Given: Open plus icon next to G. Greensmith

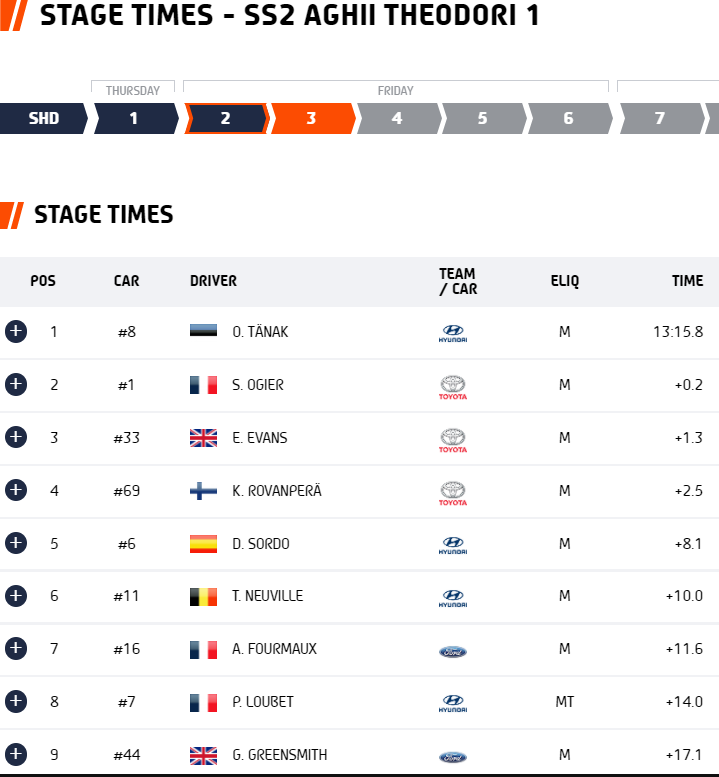Looking at the screenshot, I should pyautogui.click(x=16, y=754).
